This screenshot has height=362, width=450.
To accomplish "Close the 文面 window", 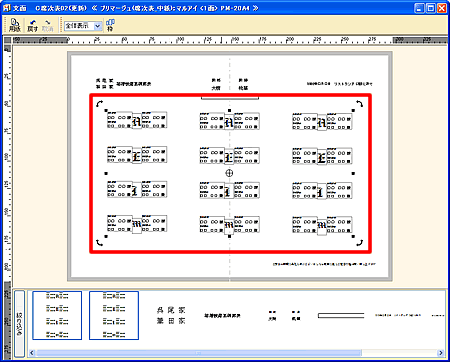I will click(442, 8).
